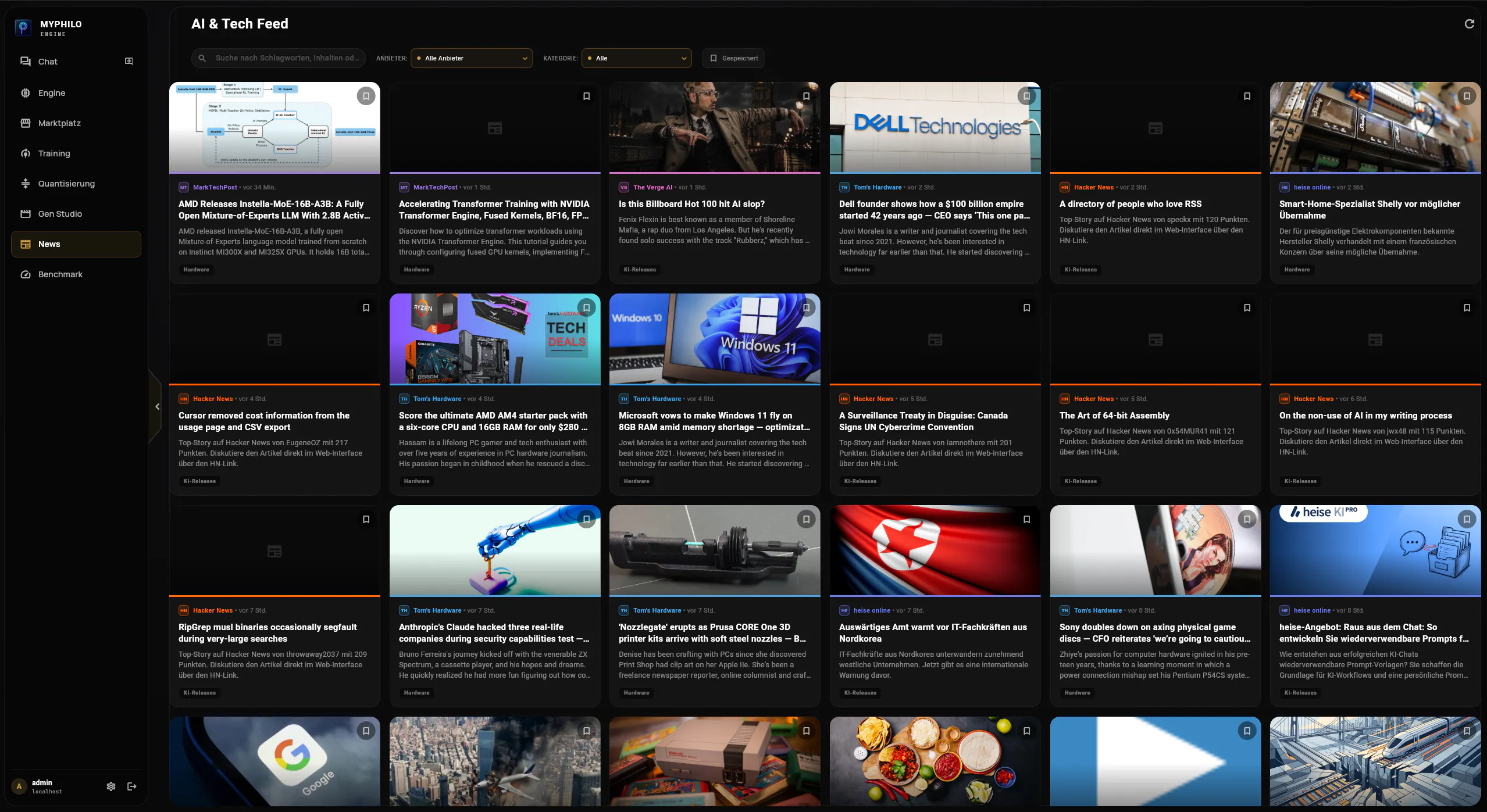Click Hacker News badge on RSS directory card
Image resolution: width=1487 pixels, height=812 pixels.
point(1065,187)
